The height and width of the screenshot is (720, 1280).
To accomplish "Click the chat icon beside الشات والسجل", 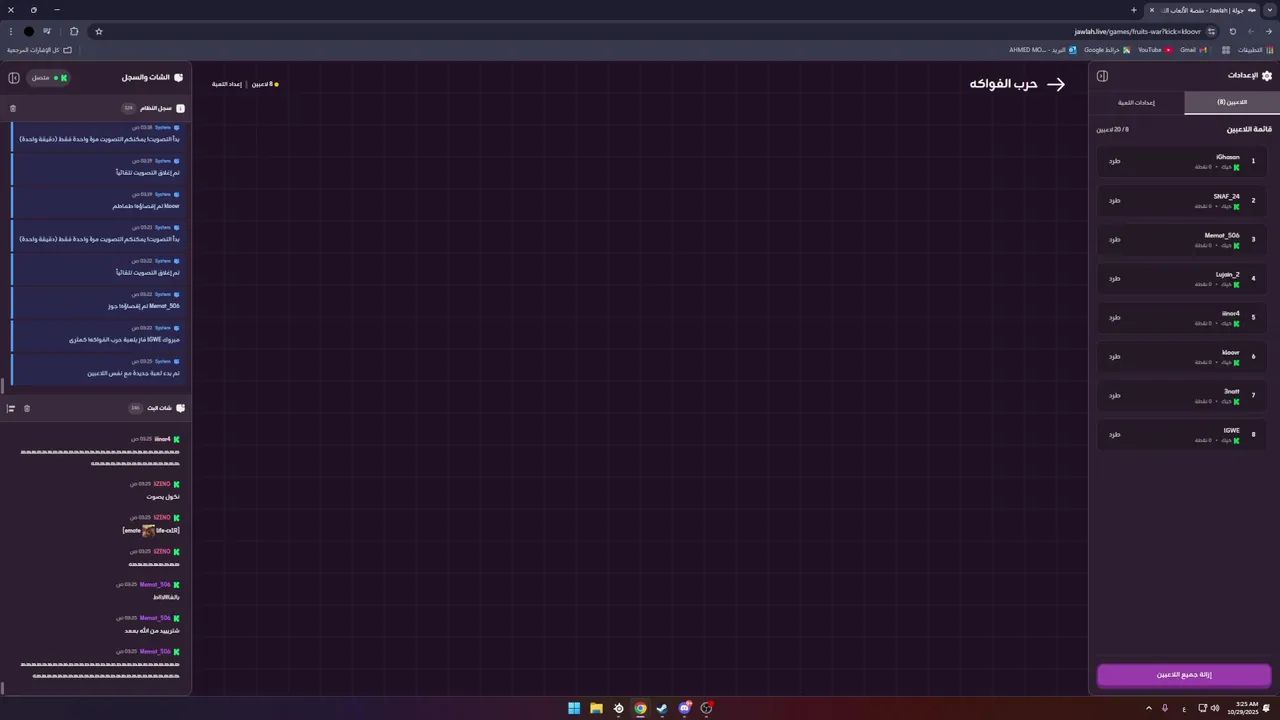I will click(178, 77).
